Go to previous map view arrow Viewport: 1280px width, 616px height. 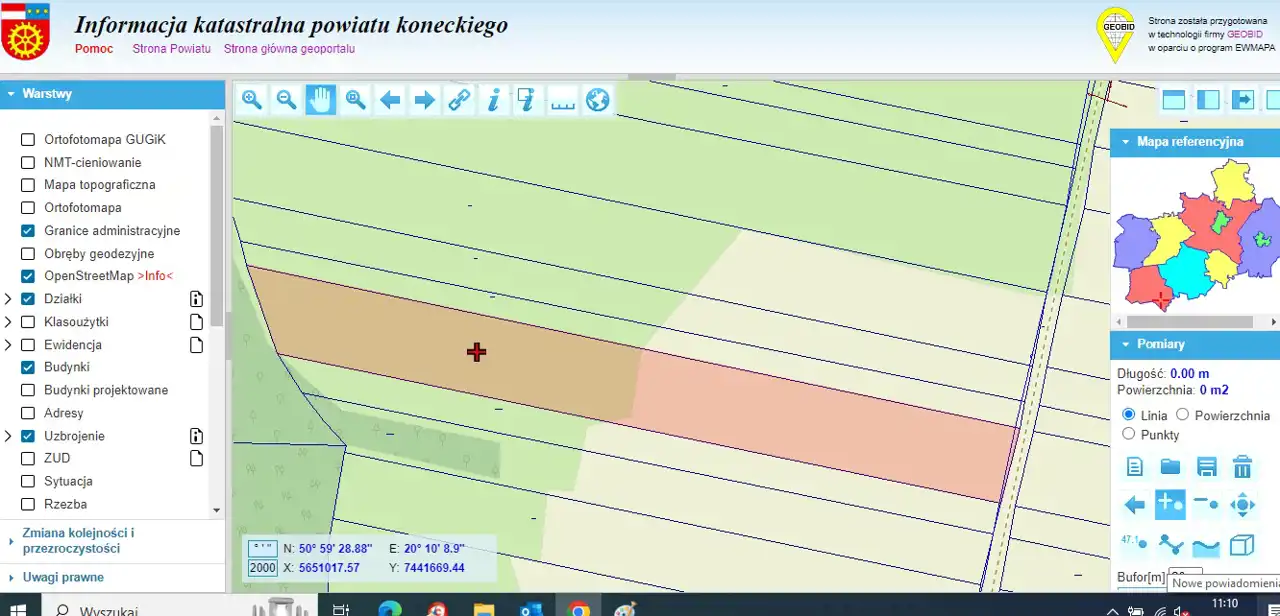click(390, 100)
